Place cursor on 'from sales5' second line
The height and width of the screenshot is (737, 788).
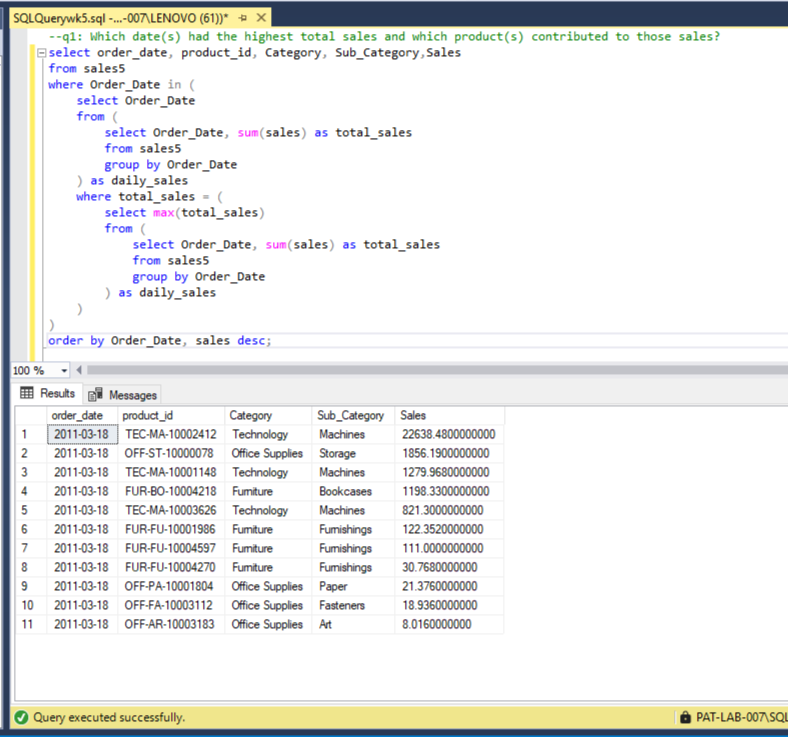pyautogui.click(x=143, y=149)
